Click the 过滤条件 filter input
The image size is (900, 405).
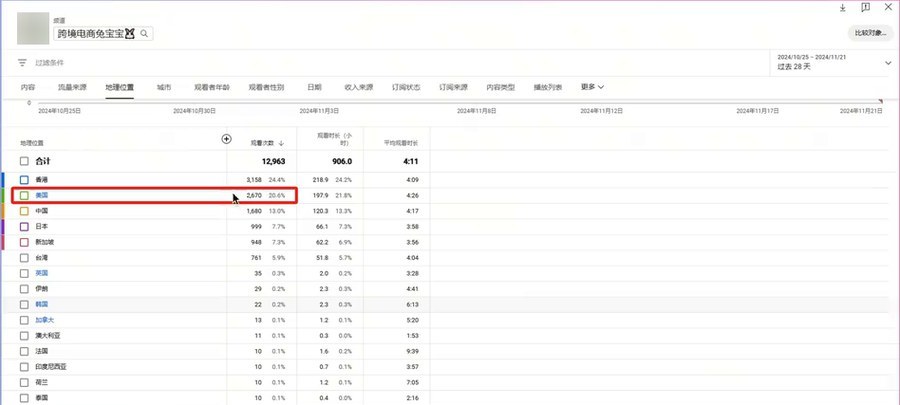50,63
